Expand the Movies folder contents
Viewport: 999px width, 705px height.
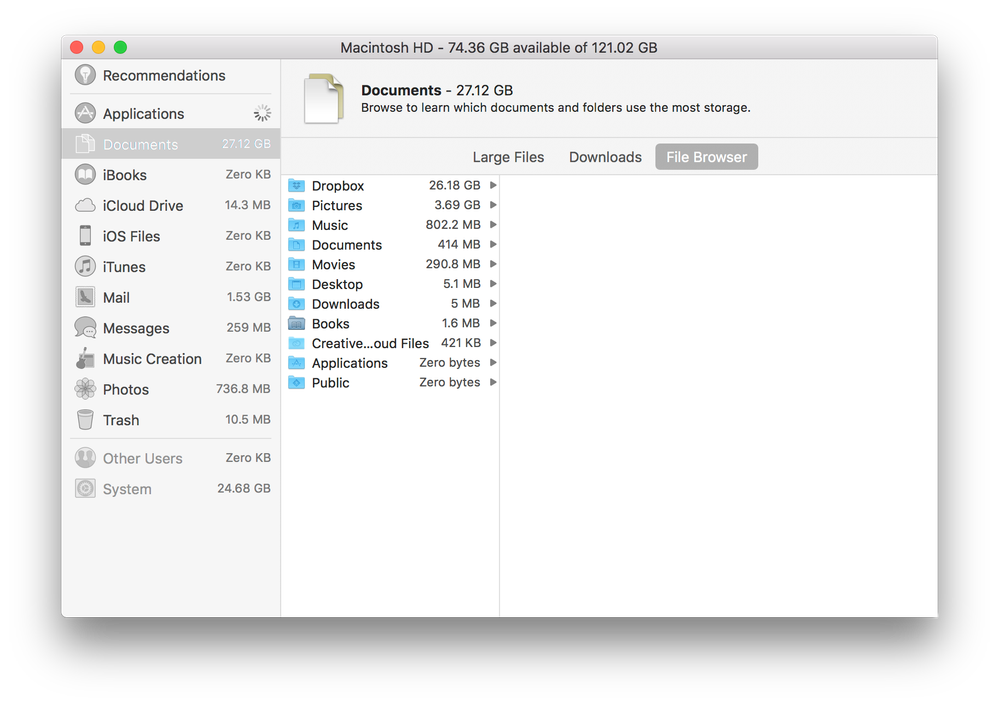pos(491,264)
